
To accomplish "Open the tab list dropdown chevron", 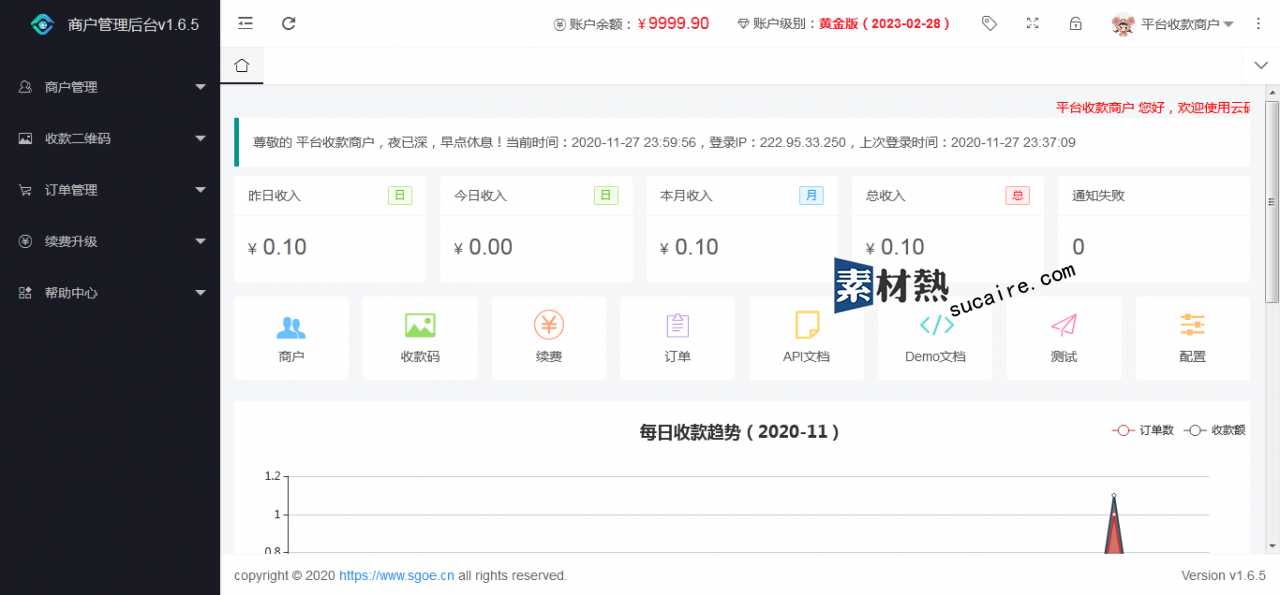I will pos(1260,65).
